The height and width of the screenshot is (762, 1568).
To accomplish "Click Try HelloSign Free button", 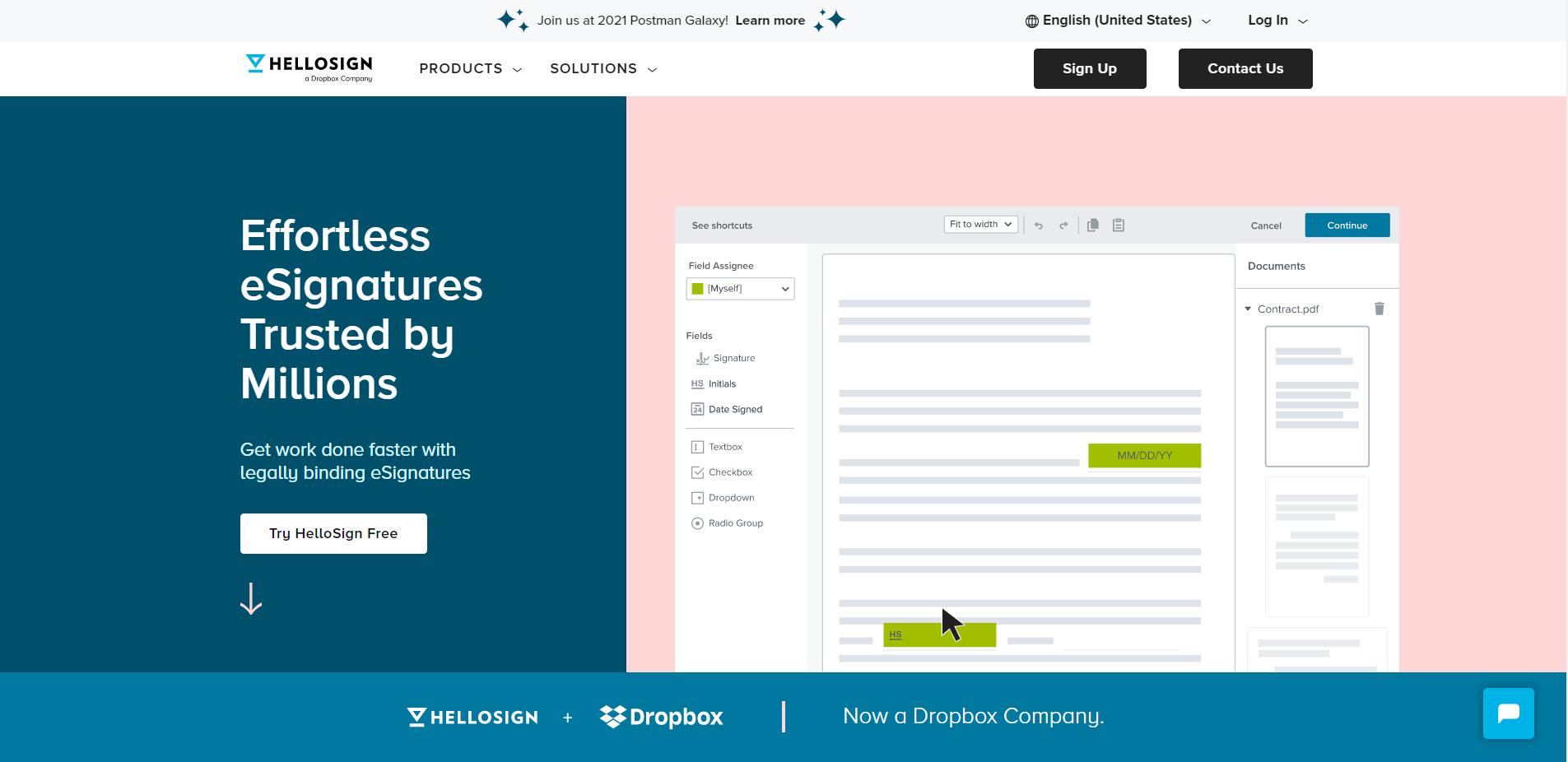I will tap(333, 533).
